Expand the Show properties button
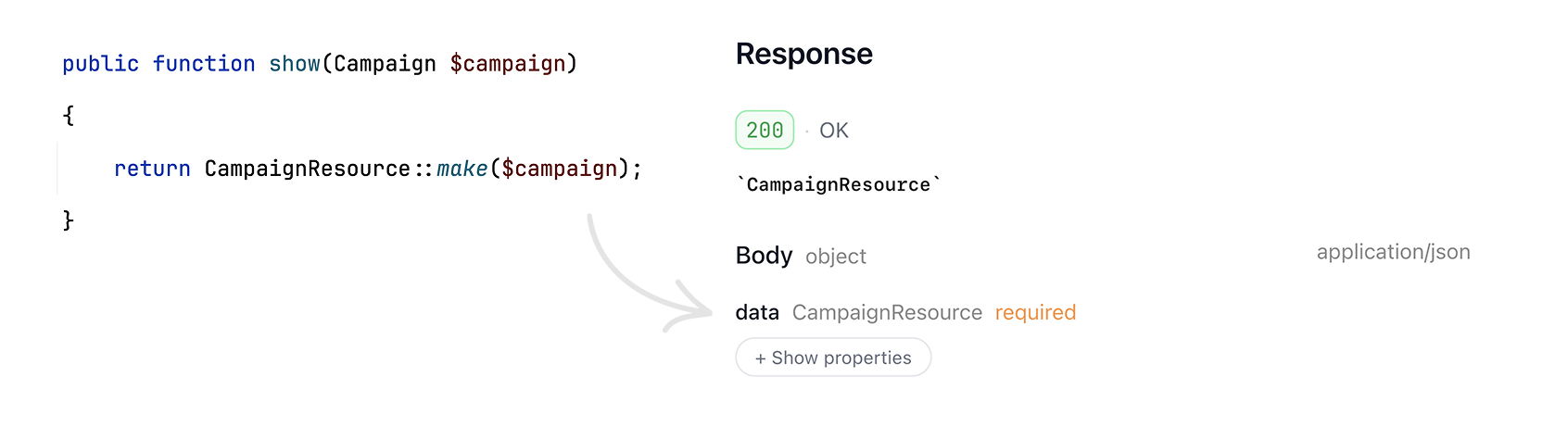Screen dimensions: 1568x427 click(x=833, y=358)
